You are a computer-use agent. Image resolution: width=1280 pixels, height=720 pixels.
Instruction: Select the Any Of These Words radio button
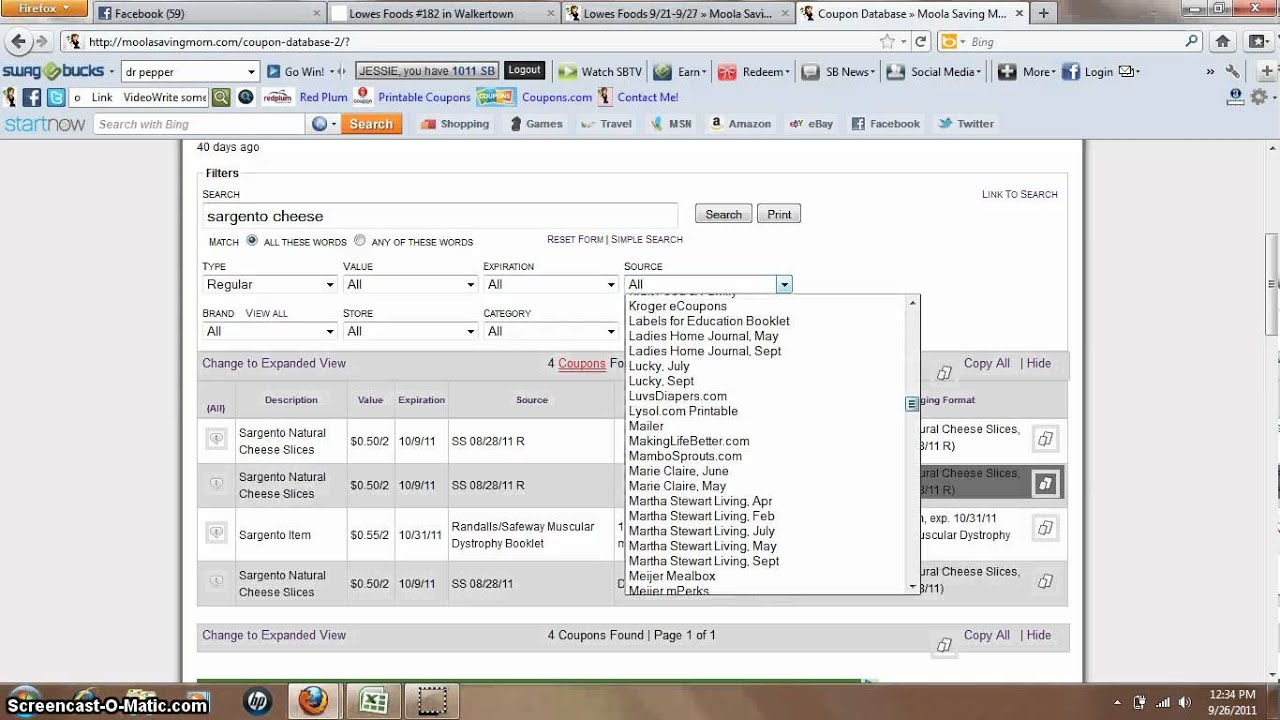[x=360, y=240]
